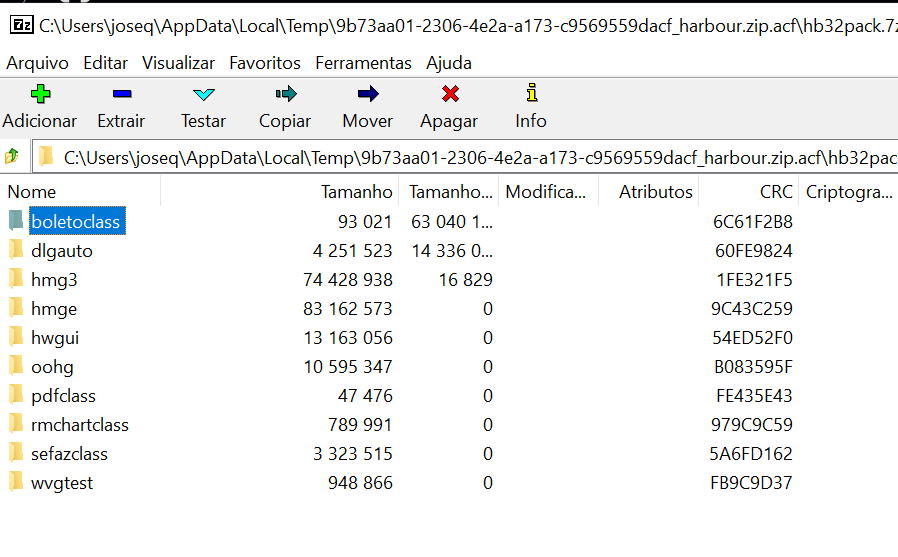898x557 pixels.
Task: Open the Favoritos menu
Action: pos(265,63)
